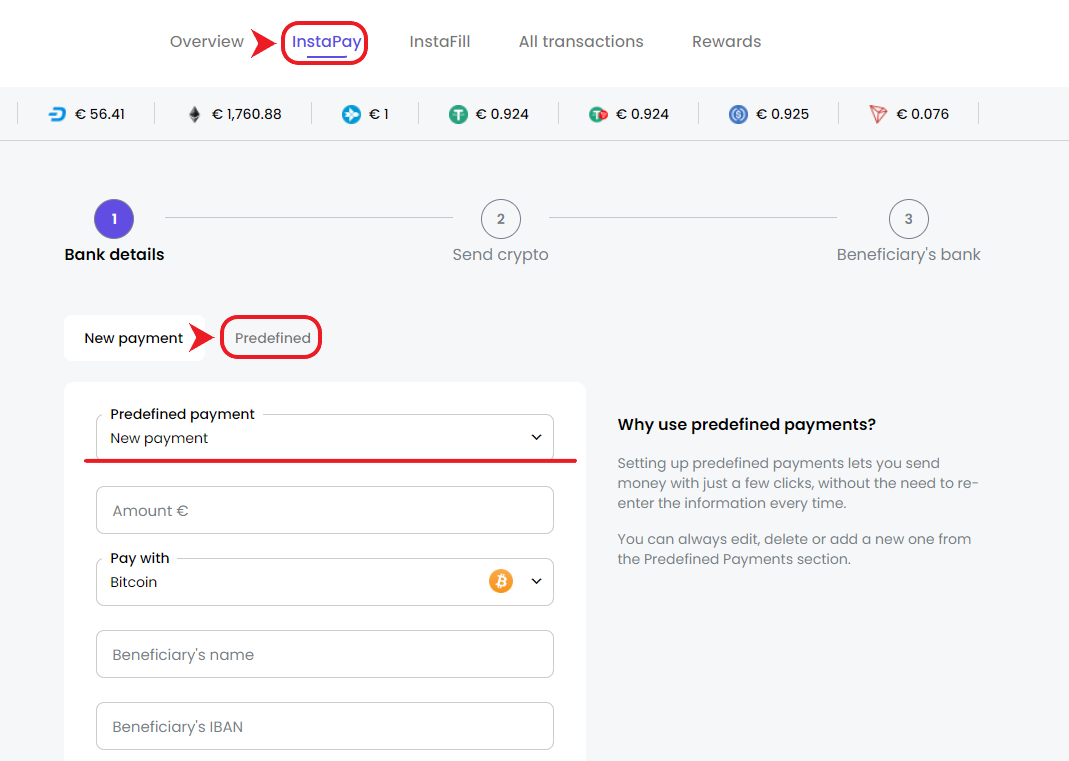This screenshot has width=1069, height=761.
Task: Open the InstaFill tab
Action: click(x=440, y=42)
